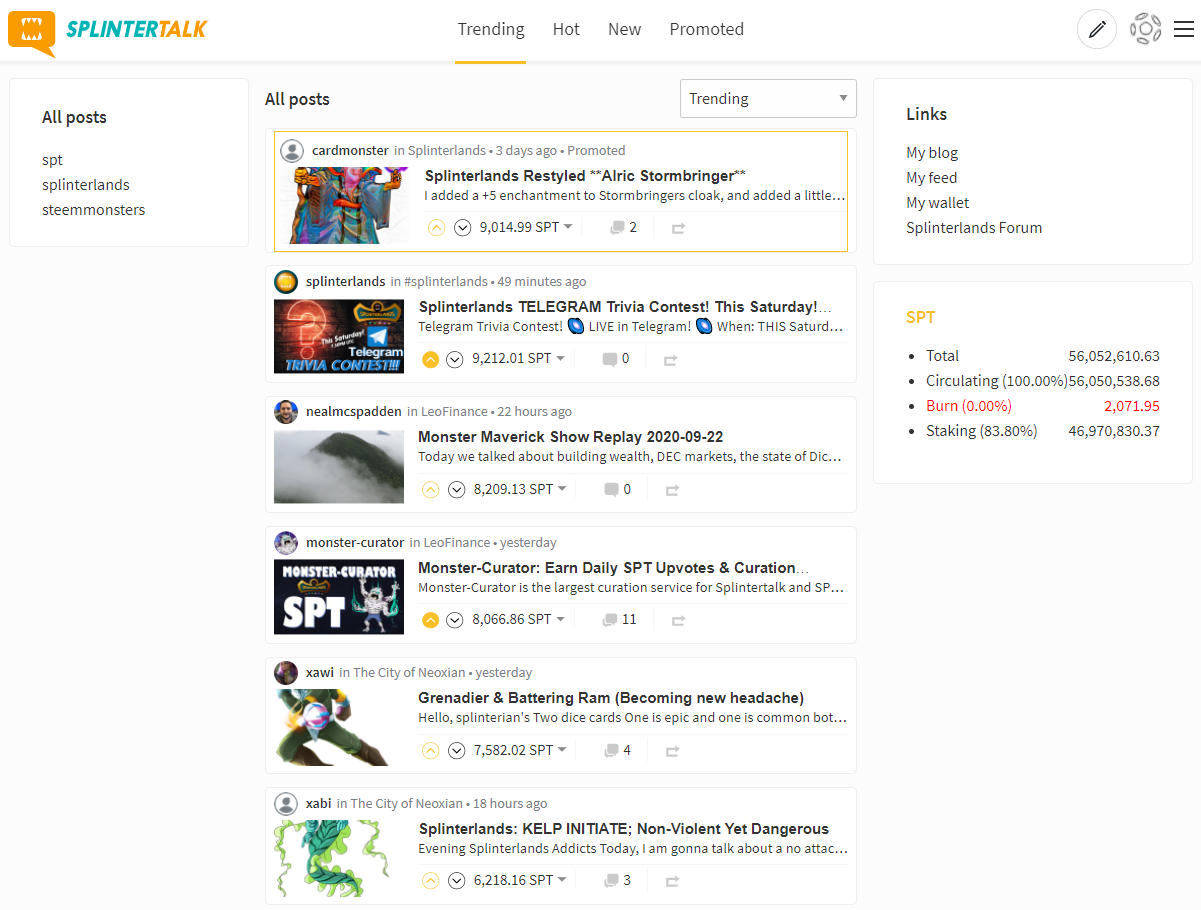Viewport: 1201px width, 910px height.
Task: Open the Splinterlands Forum link
Action: [x=974, y=228]
